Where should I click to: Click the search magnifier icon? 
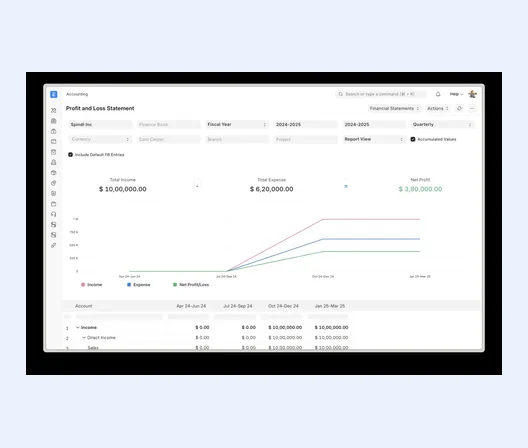pos(341,94)
